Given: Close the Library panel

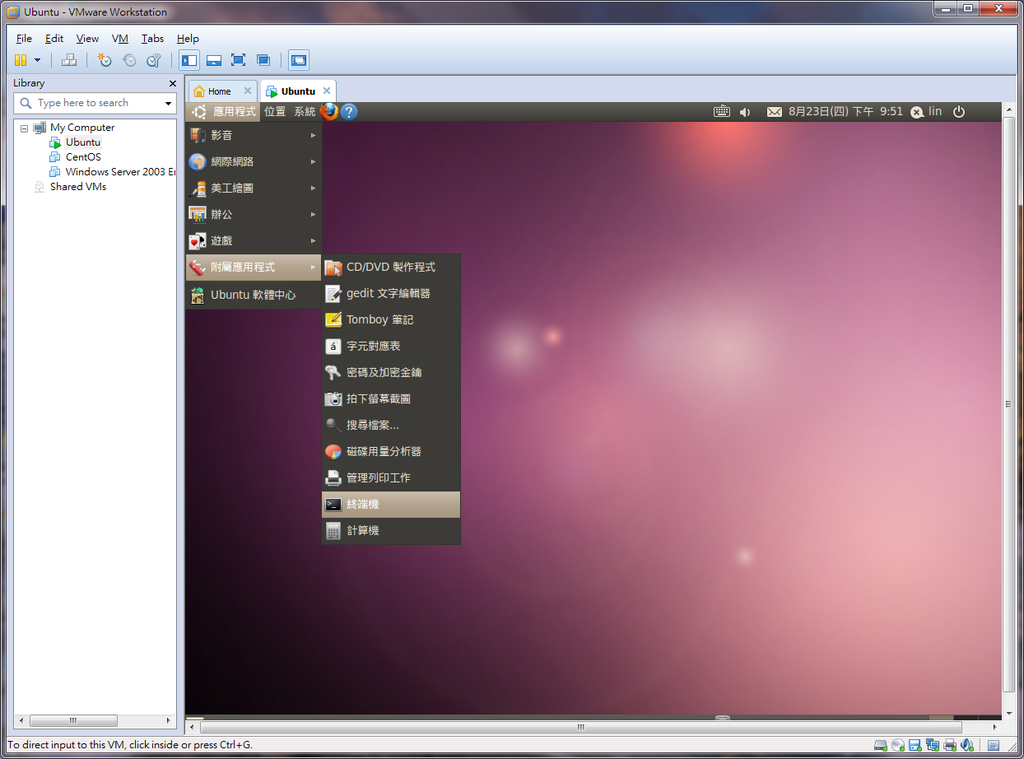Looking at the screenshot, I should pyautogui.click(x=172, y=84).
